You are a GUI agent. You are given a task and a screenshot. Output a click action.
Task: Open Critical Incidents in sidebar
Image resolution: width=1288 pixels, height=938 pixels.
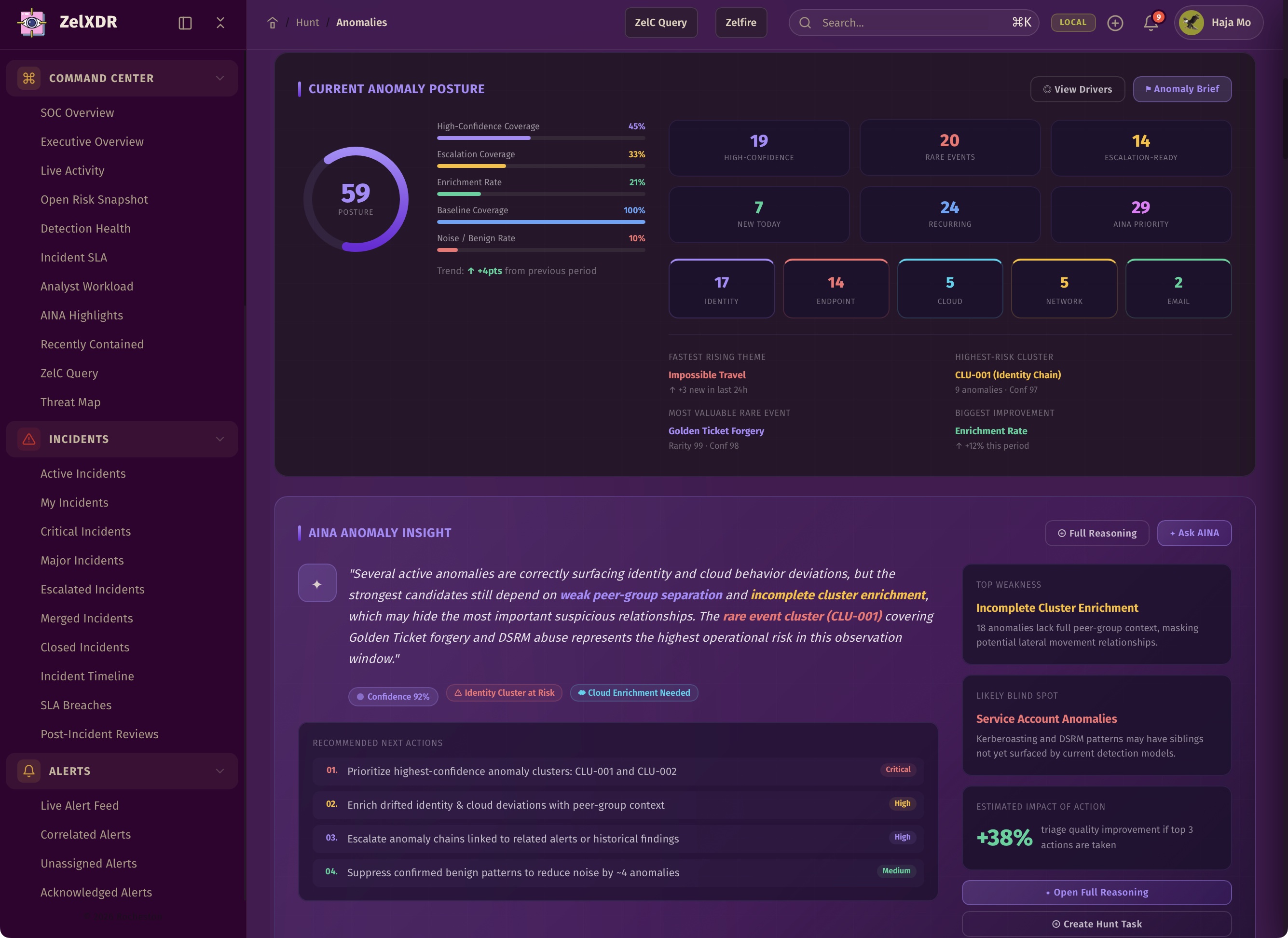[86, 531]
